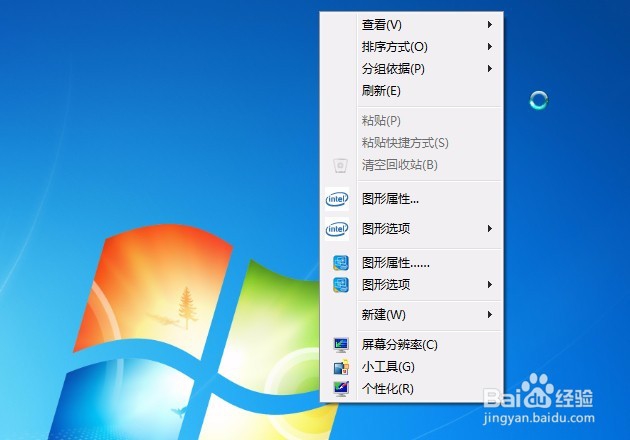Expand arrow at right of 查看(V)
This screenshot has width=630, height=440.
point(489,25)
